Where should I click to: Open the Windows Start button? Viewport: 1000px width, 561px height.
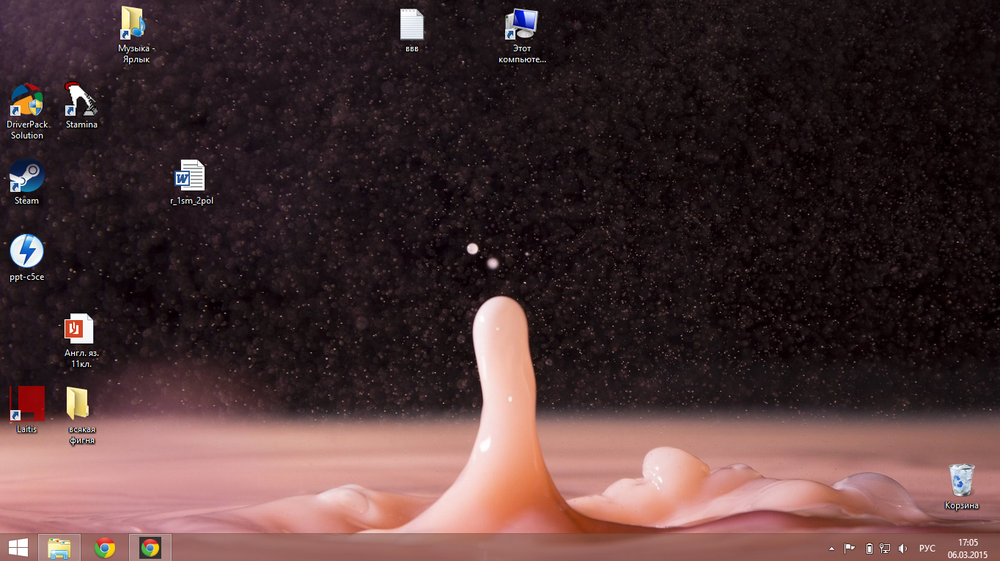coord(18,547)
